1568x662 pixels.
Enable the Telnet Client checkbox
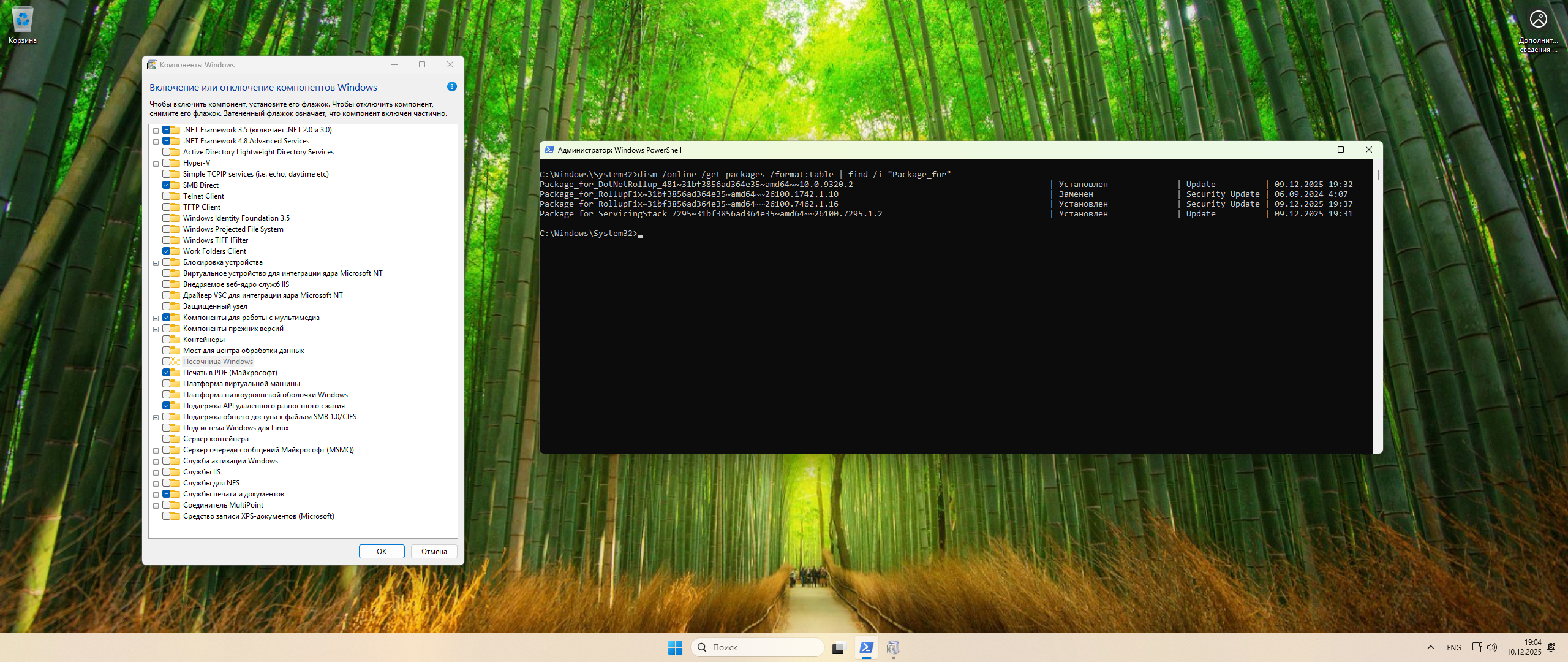coord(167,196)
